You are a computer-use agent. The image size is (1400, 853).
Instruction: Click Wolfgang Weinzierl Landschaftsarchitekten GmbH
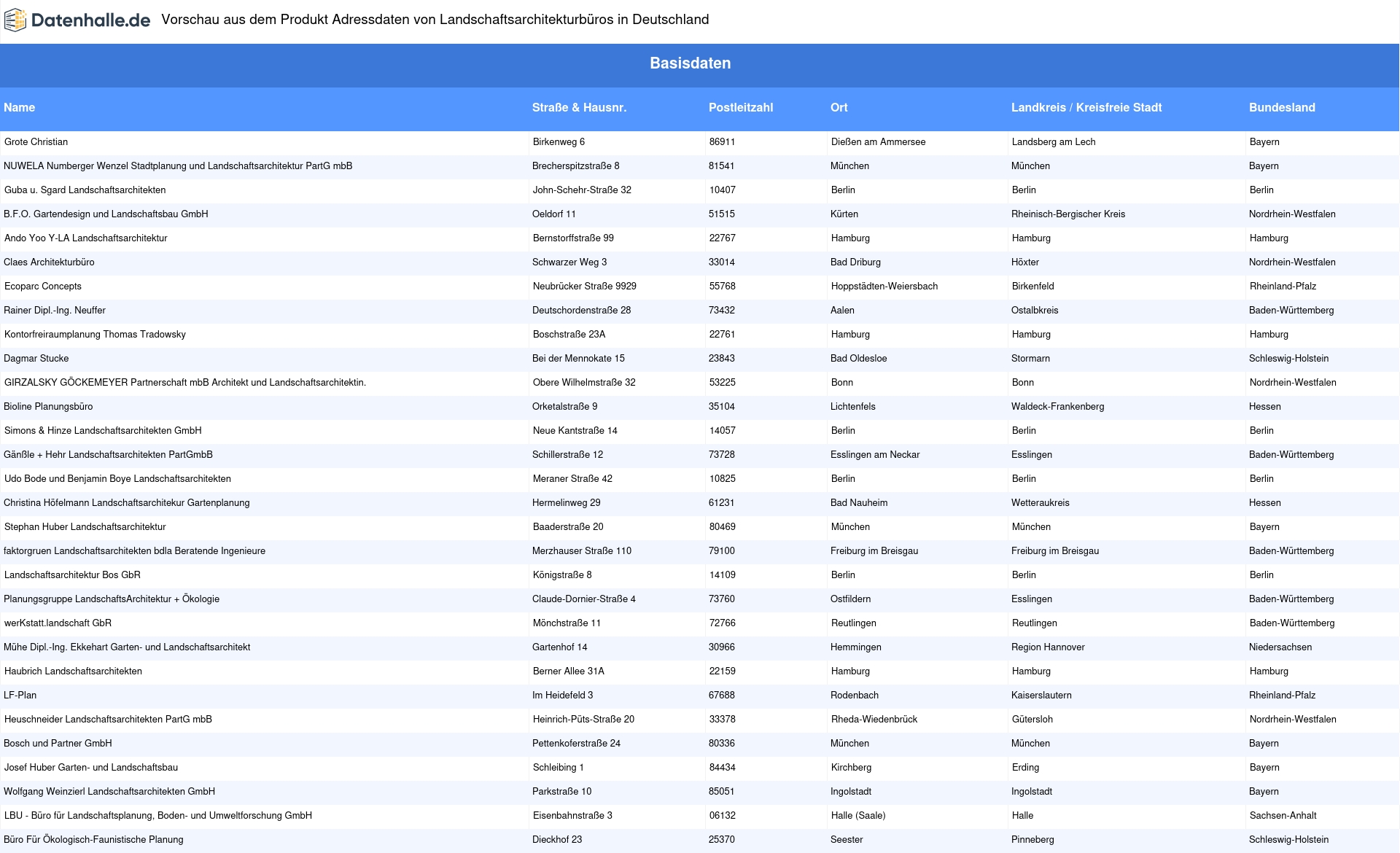tap(109, 792)
